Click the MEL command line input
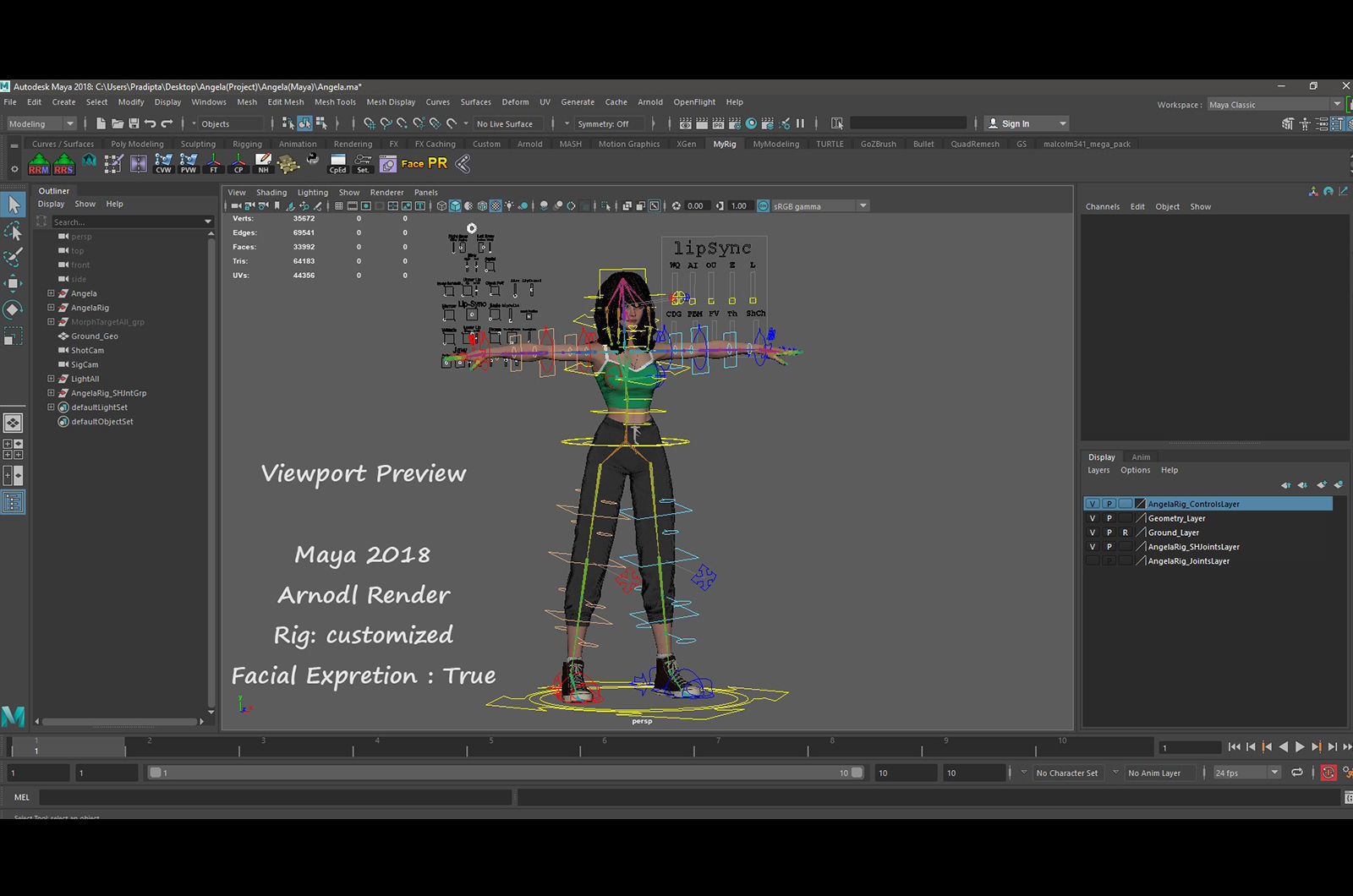The height and width of the screenshot is (896, 1353). point(276,797)
